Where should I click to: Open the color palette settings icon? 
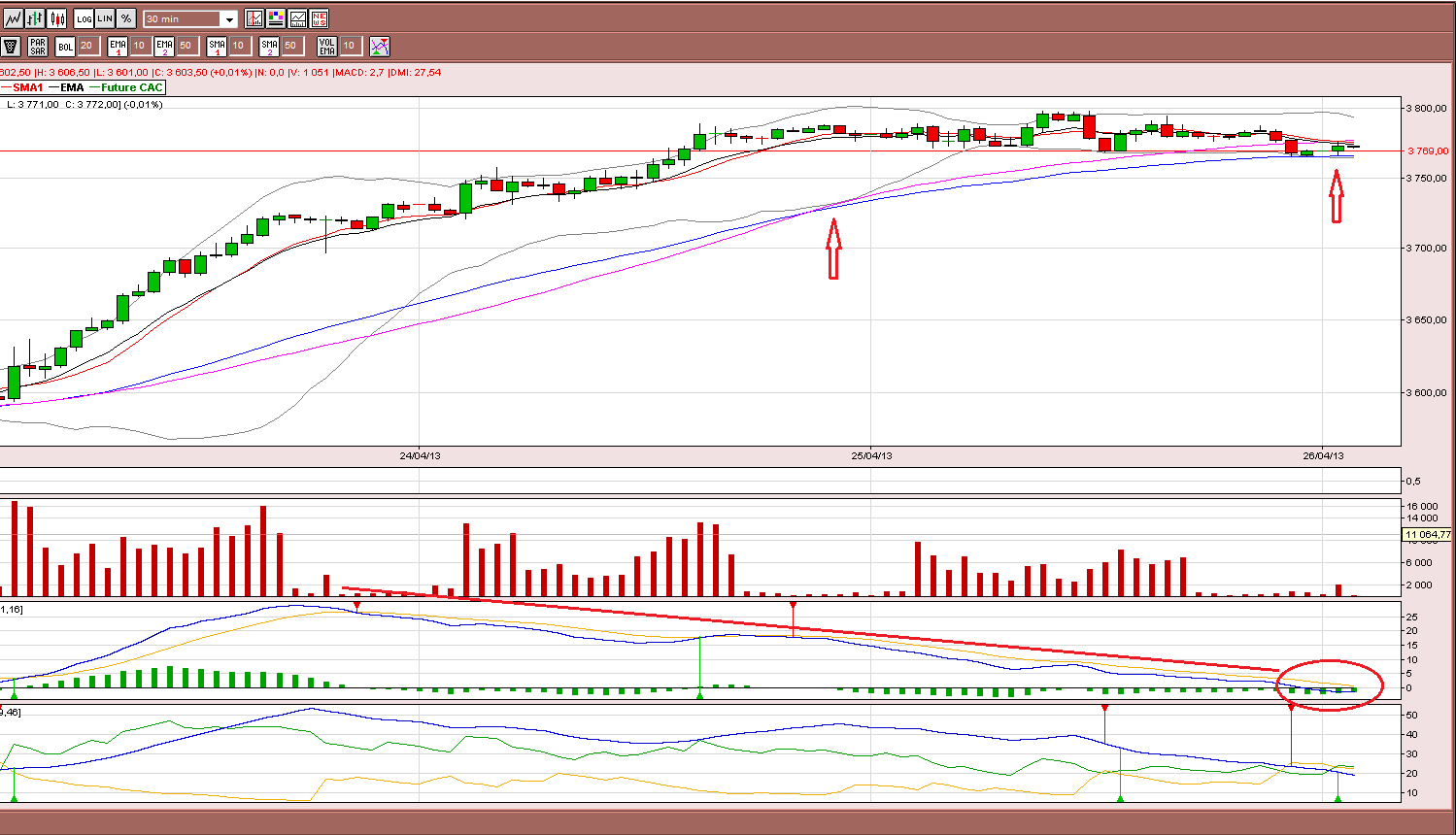coord(276,18)
